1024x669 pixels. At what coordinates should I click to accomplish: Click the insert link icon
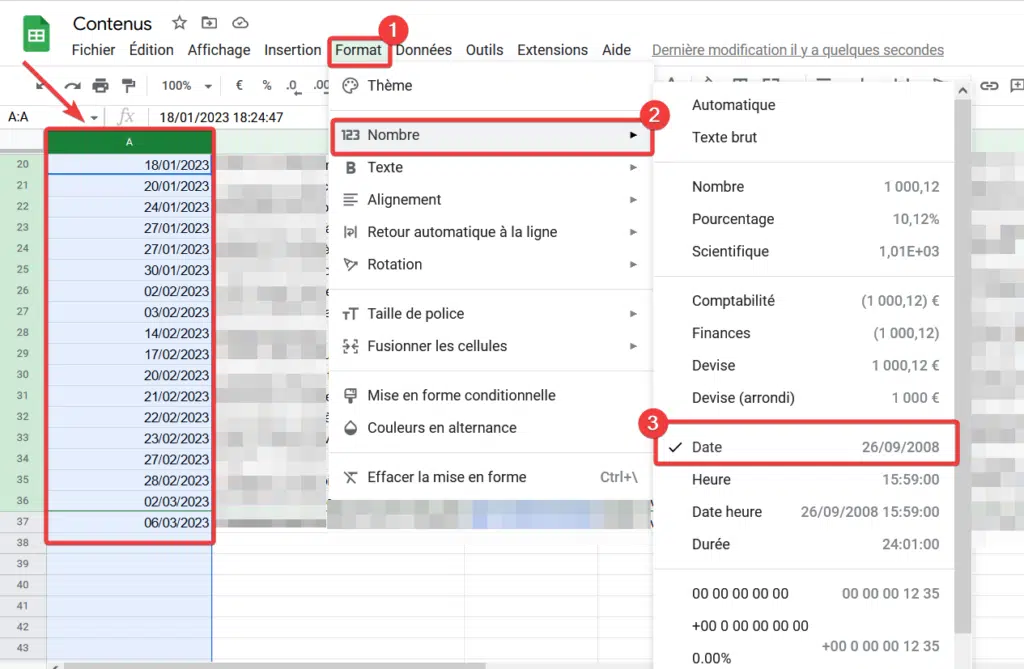click(989, 86)
